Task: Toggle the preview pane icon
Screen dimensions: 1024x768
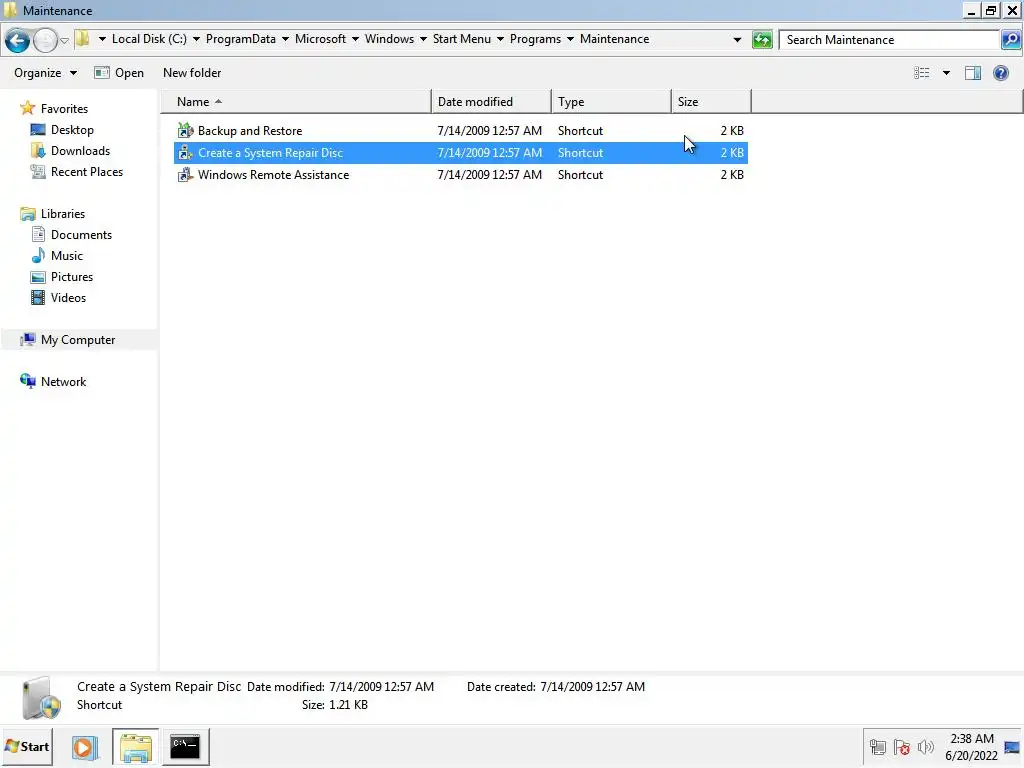Action: [973, 73]
